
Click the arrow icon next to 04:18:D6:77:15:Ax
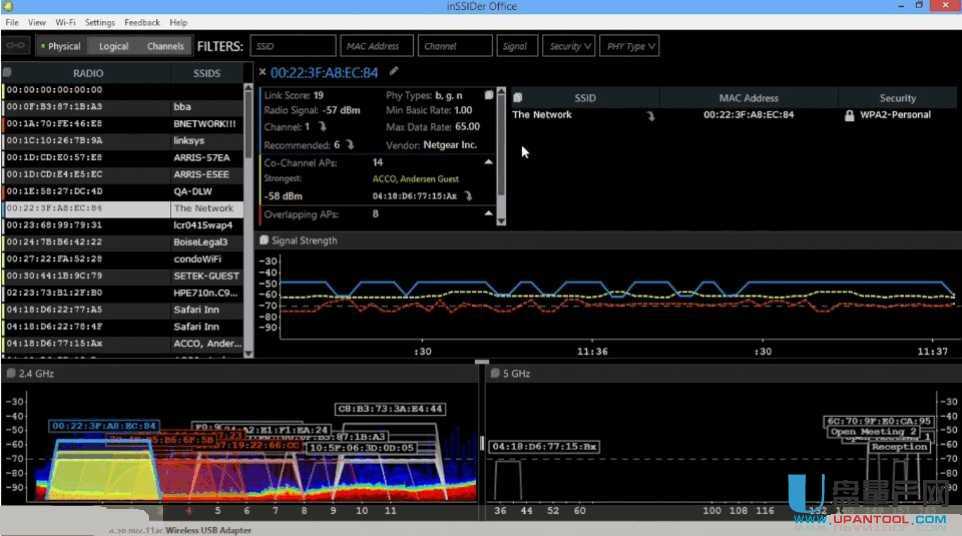pyautogui.click(x=468, y=197)
